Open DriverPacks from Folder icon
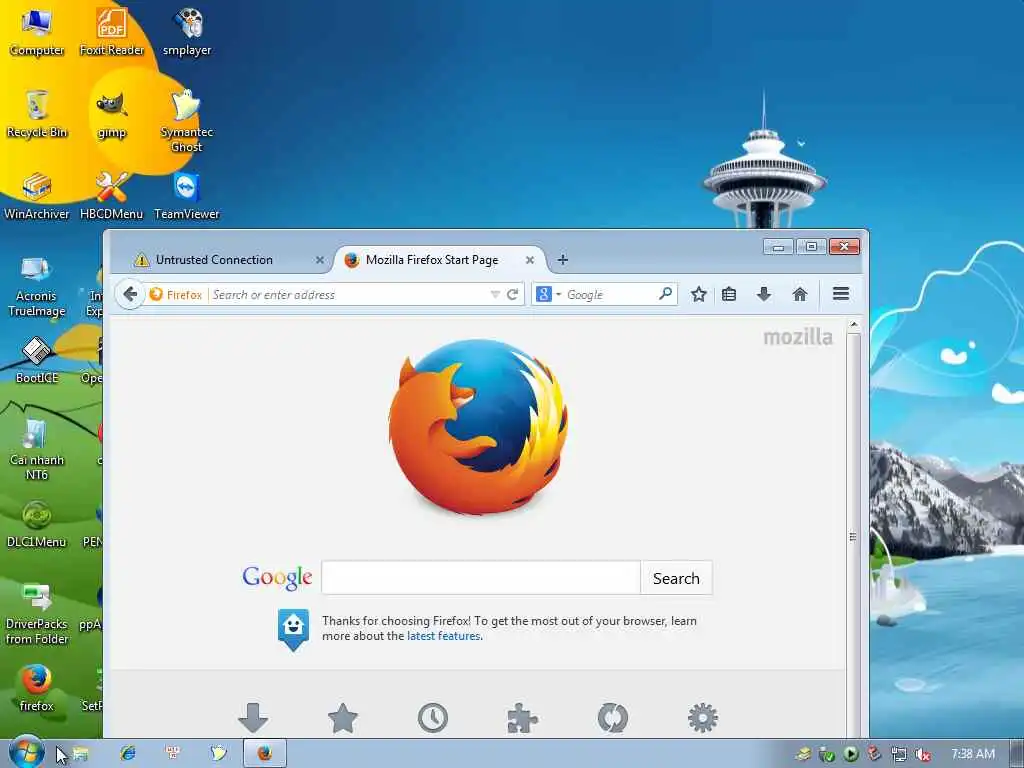Image resolution: width=1024 pixels, height=768 pixels. (37, 614)
